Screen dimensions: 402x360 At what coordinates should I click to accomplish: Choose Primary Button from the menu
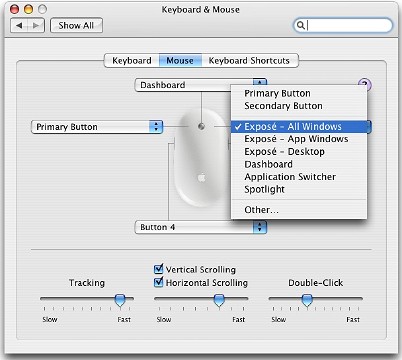tap(299, 93)
